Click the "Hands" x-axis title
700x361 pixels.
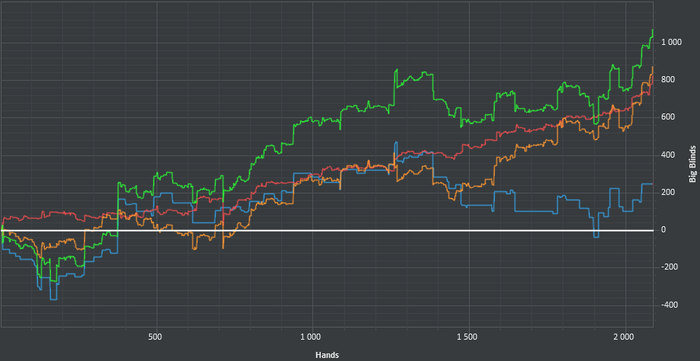coord(327,355)
